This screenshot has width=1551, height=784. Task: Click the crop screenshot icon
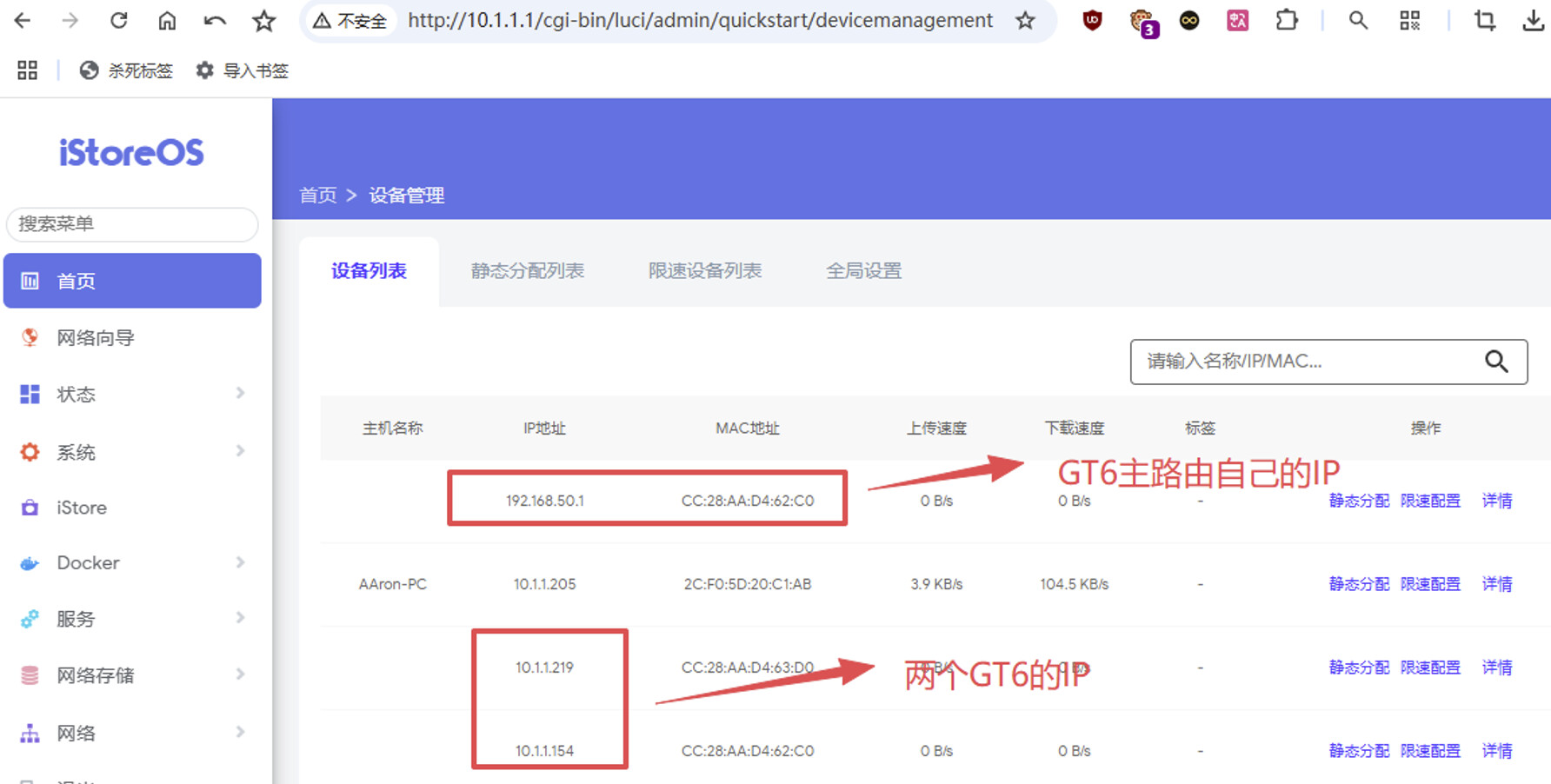[1485, 20]
